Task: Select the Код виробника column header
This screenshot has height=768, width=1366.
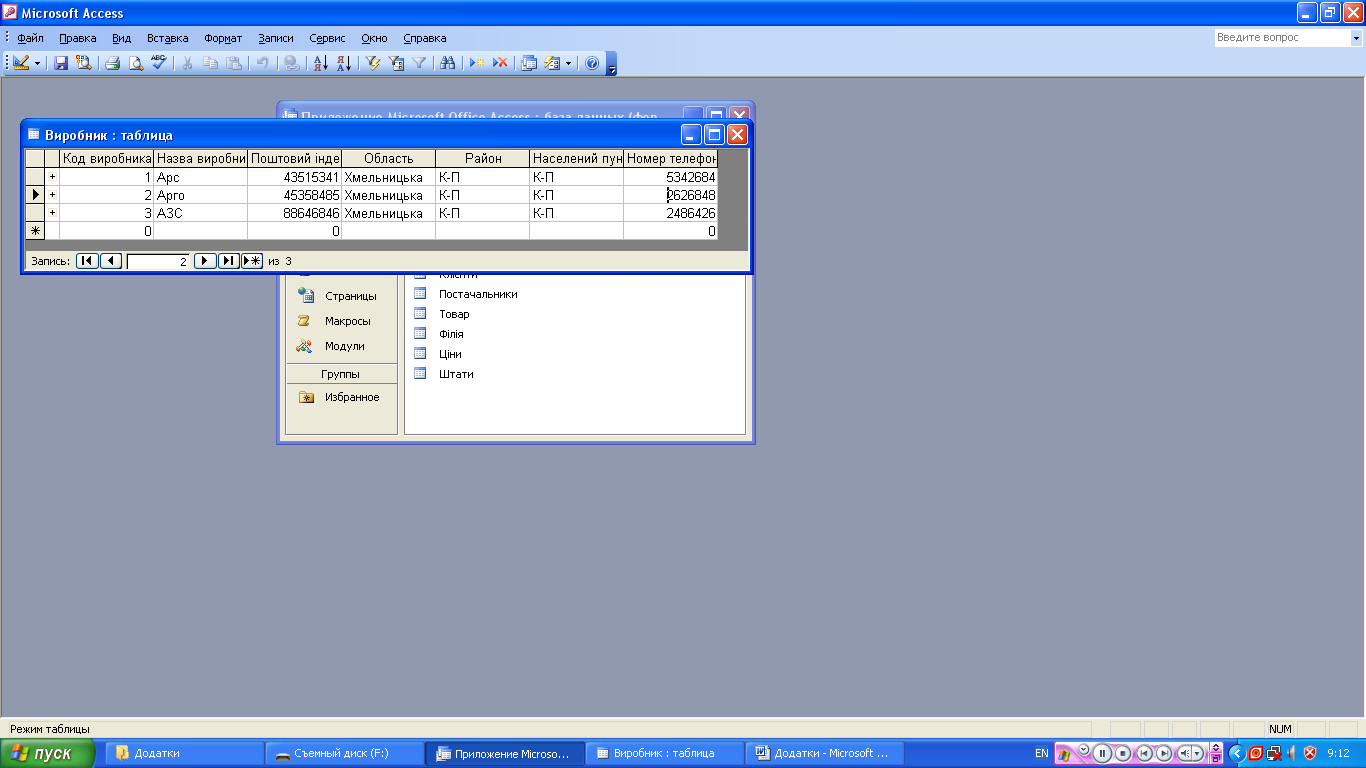Action: (x=107, y=158)
